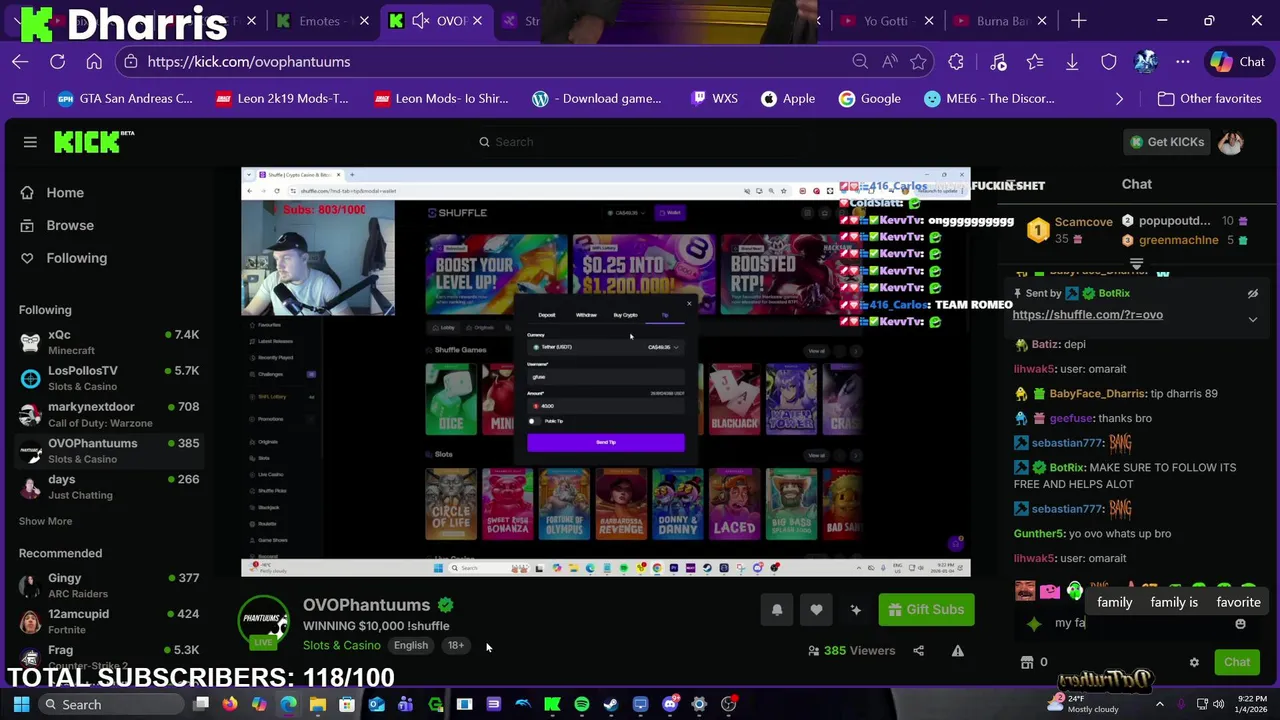Open the Windows Start button
The image size is (1280, 720).
click(x=21, y=705)
